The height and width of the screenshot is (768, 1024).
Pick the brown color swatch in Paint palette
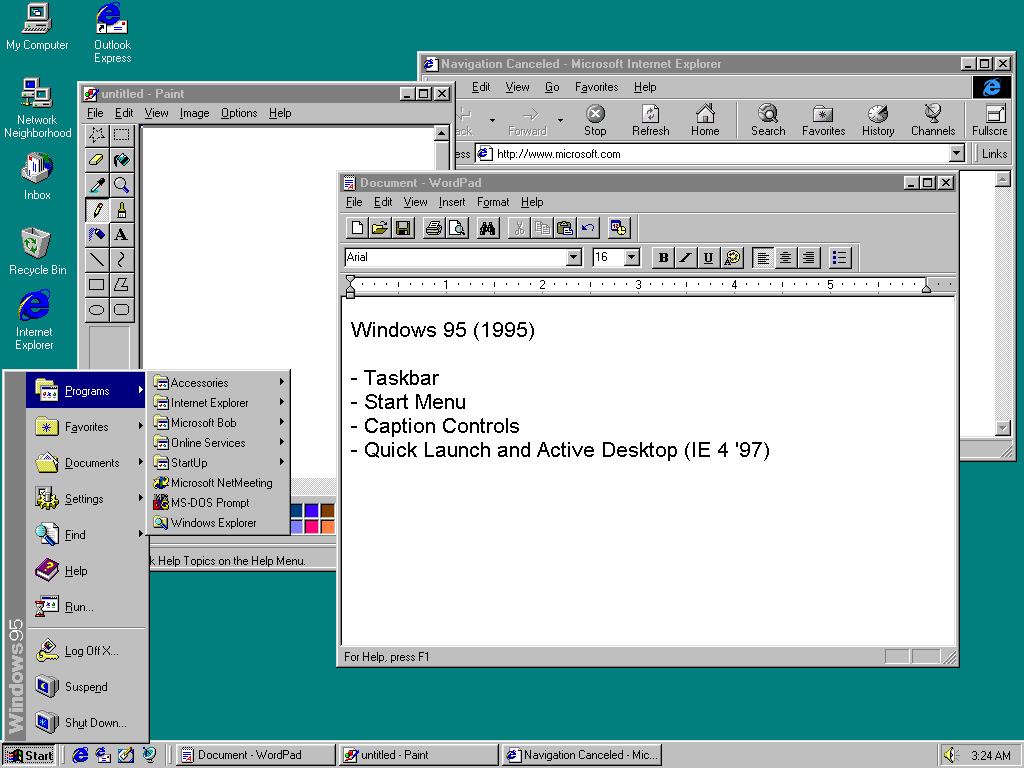(x=327, y=511)
